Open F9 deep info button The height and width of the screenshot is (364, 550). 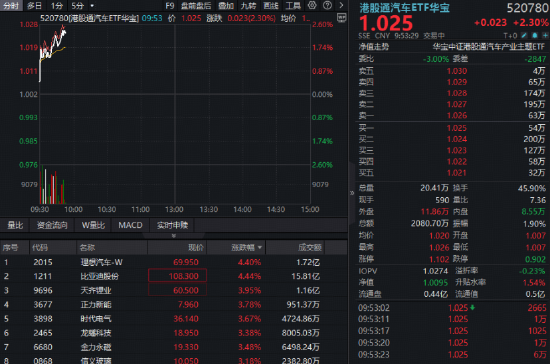170,6
